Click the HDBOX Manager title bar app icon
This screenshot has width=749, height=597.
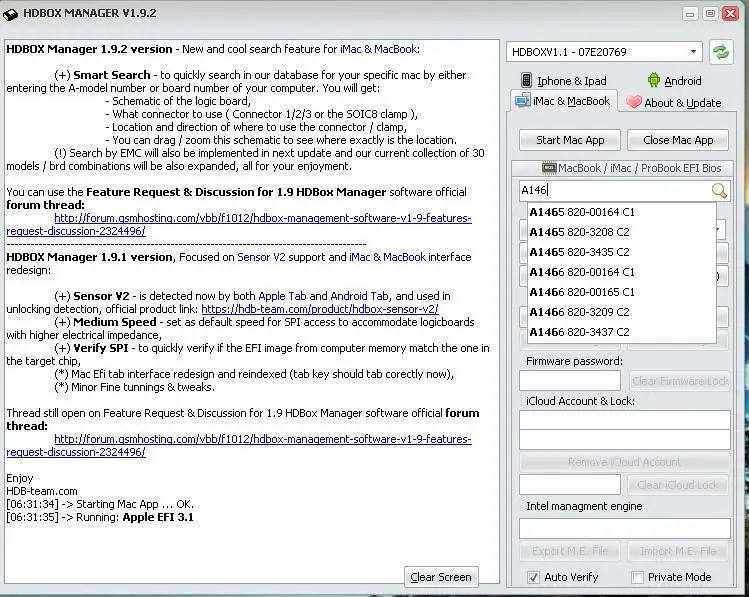click(x=11, y=14)
